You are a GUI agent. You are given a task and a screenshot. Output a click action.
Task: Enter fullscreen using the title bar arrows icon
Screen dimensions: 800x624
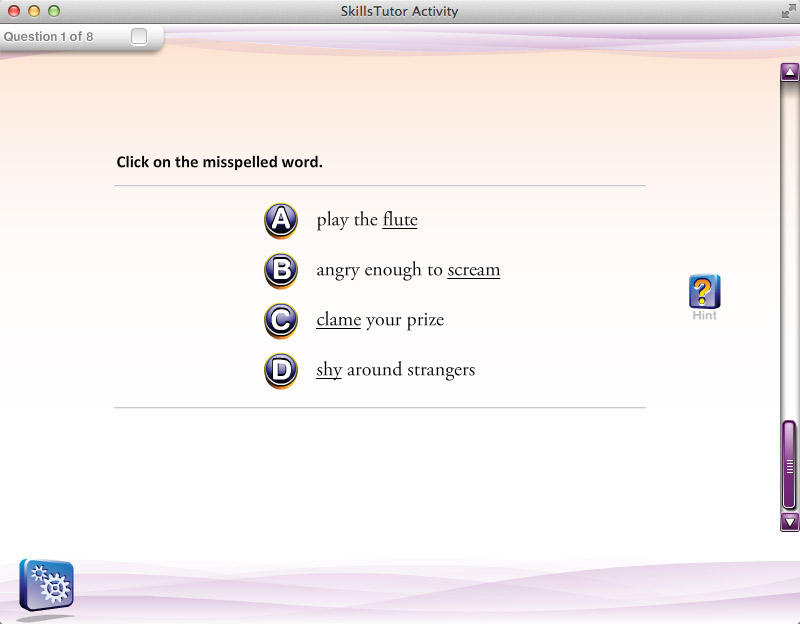point(786,11)
